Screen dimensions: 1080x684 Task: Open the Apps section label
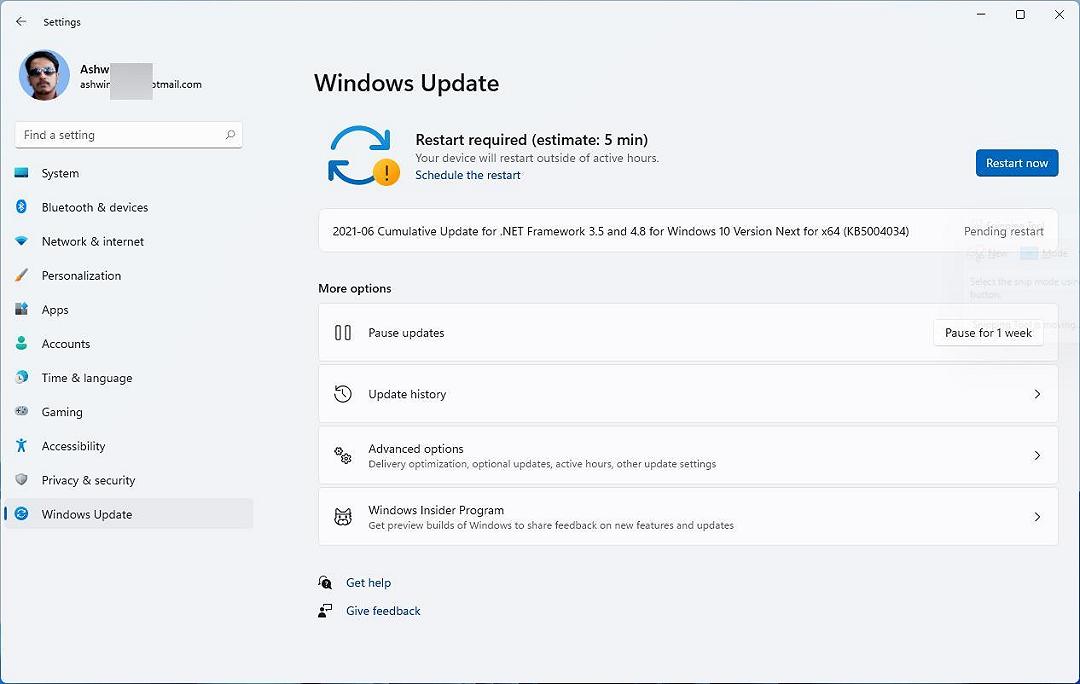tap(55, 310)
